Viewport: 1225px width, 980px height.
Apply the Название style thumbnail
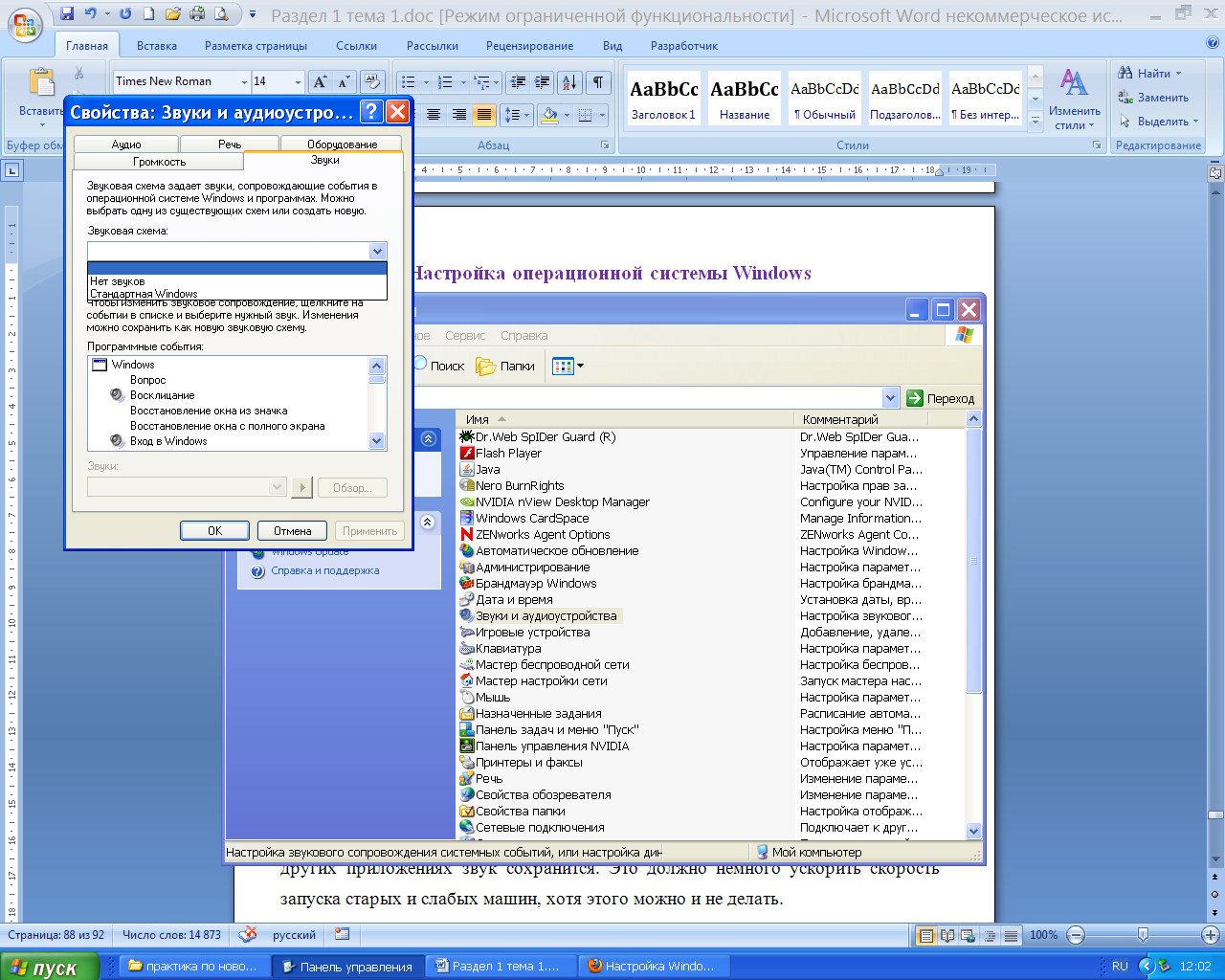pos(745,100)
